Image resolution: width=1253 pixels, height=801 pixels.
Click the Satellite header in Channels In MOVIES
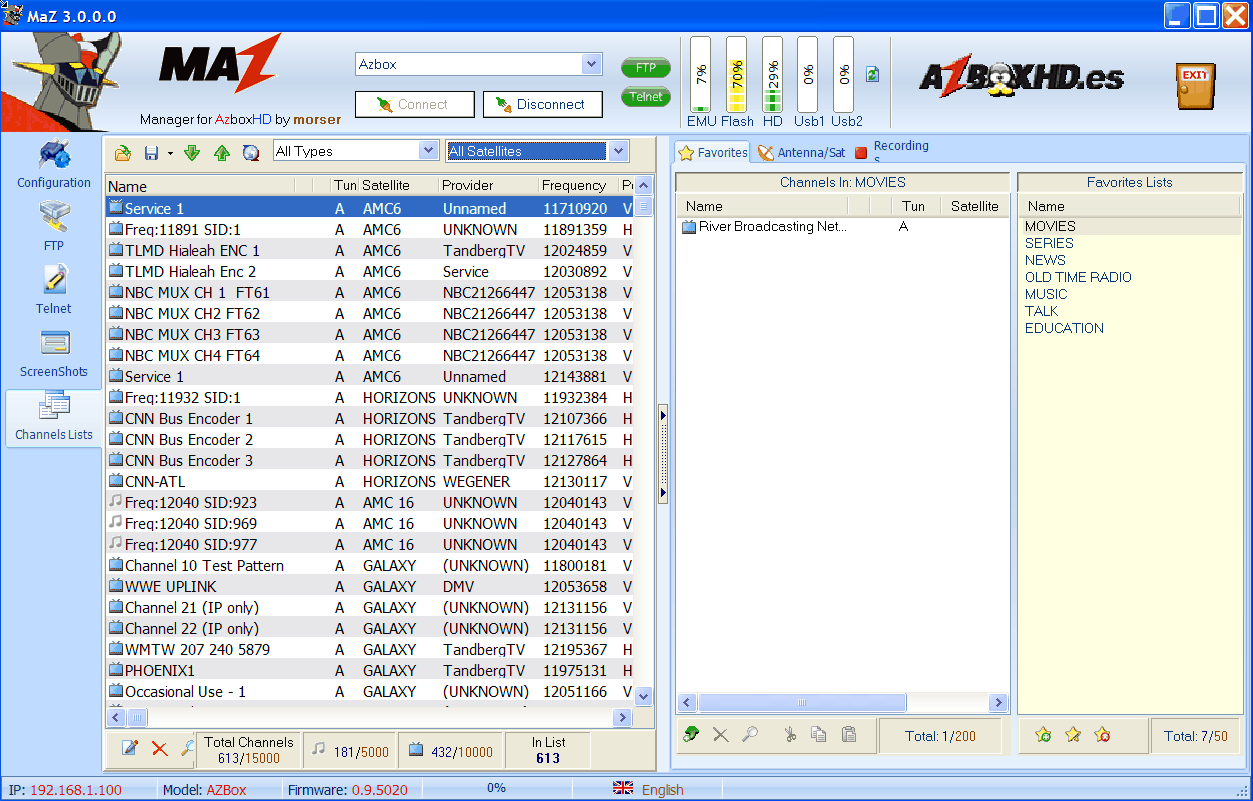point(975,206)
